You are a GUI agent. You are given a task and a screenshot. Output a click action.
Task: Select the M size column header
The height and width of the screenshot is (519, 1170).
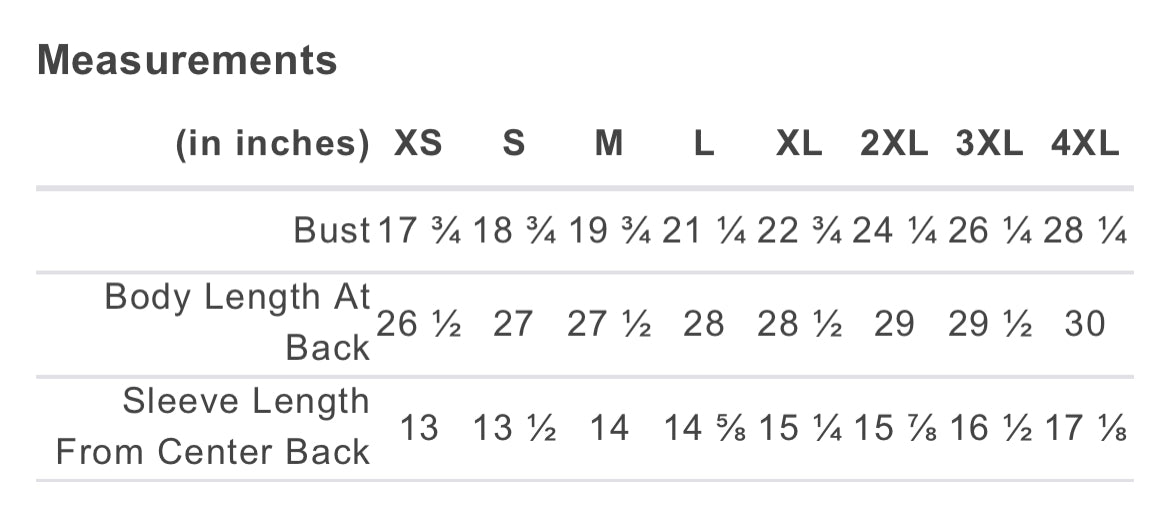pos(609,145)
